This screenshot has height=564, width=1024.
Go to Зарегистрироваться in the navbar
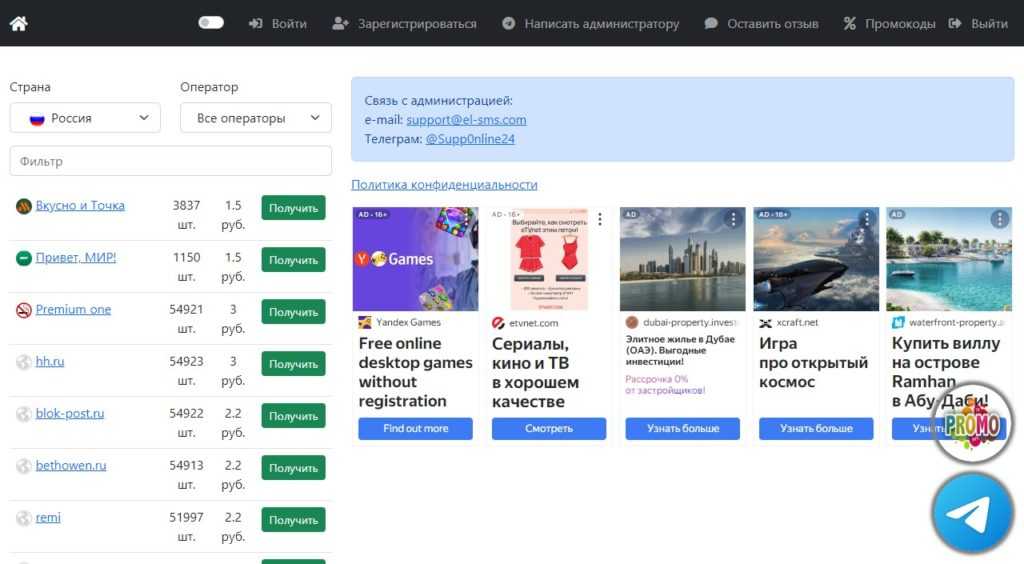(x=404, y=23)
